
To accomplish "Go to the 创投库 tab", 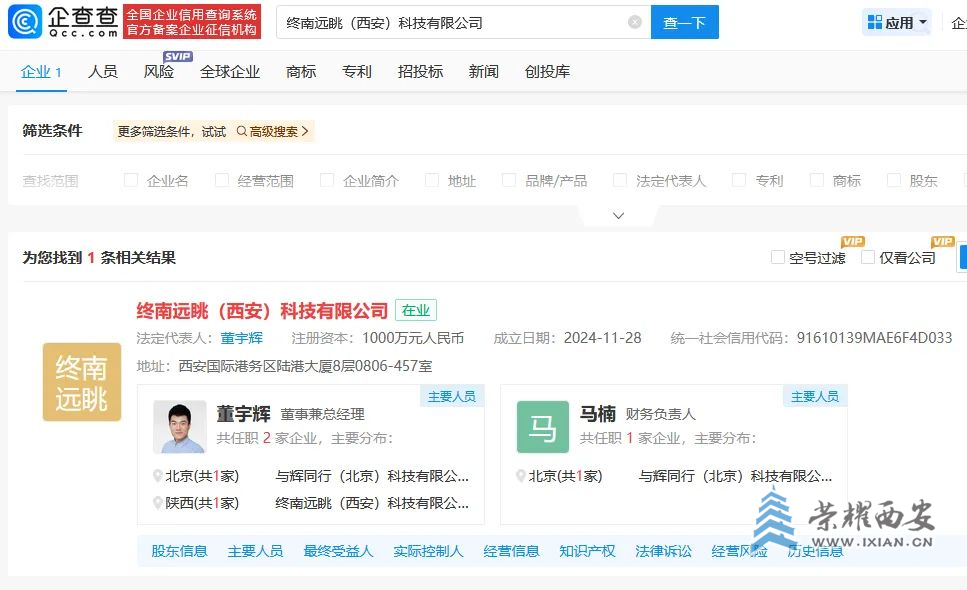I will [x=547, y=72].
